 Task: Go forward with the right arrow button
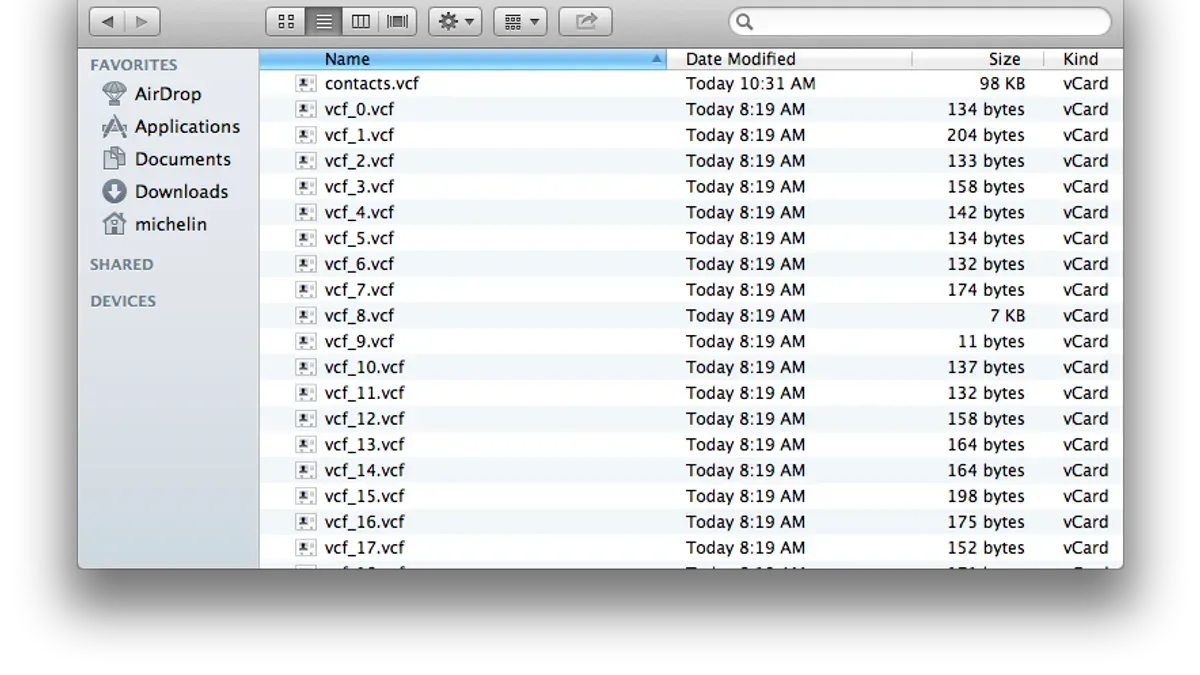142,21
